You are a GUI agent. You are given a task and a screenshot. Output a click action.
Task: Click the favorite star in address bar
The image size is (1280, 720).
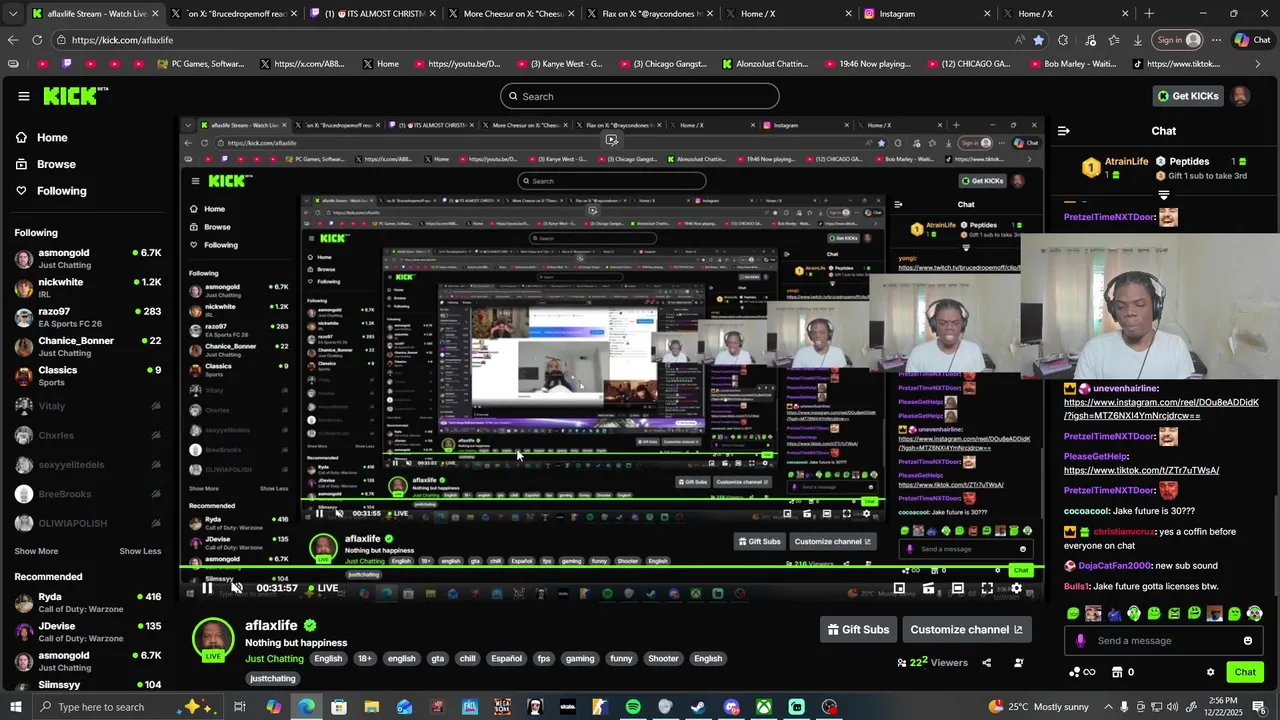[x=1039, y=40]
